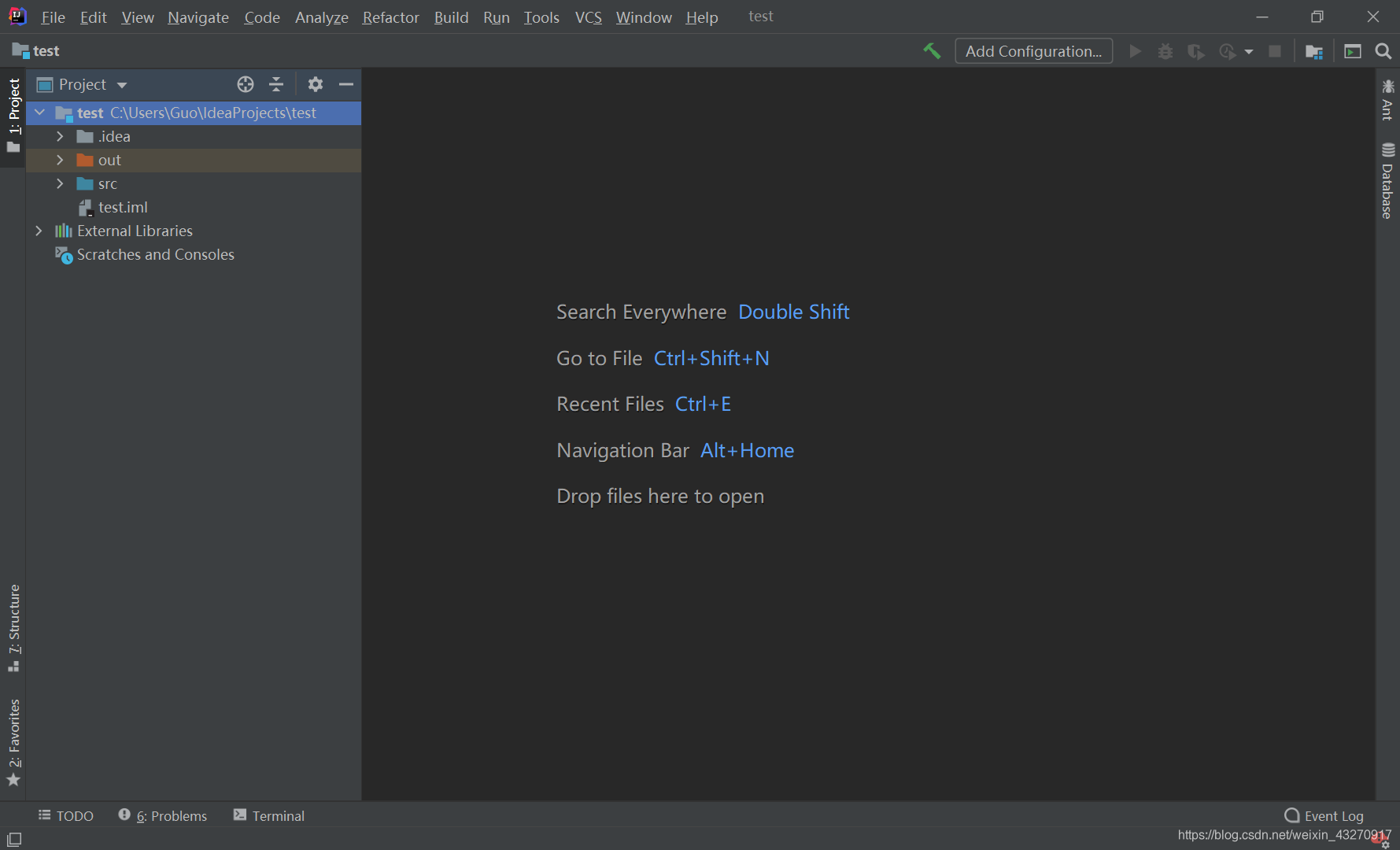Open the Refactor menu
This screenshot has height=850, width=1400.
point(390,17)
